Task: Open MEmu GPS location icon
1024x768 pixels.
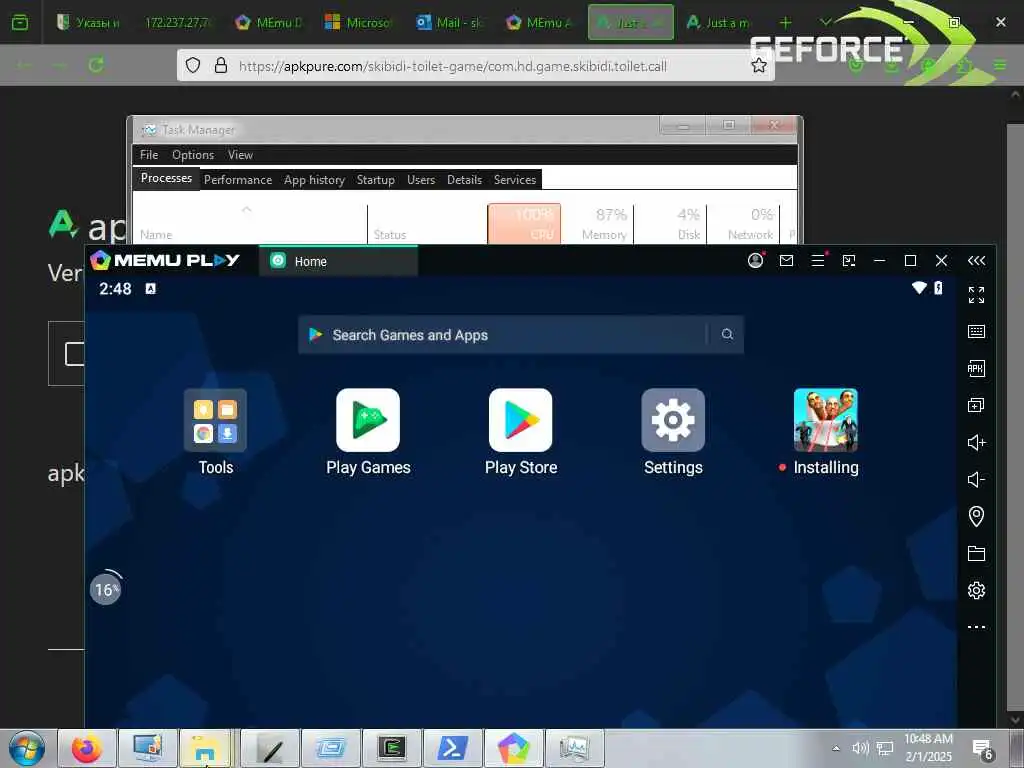Action: [x=976, y=517]
